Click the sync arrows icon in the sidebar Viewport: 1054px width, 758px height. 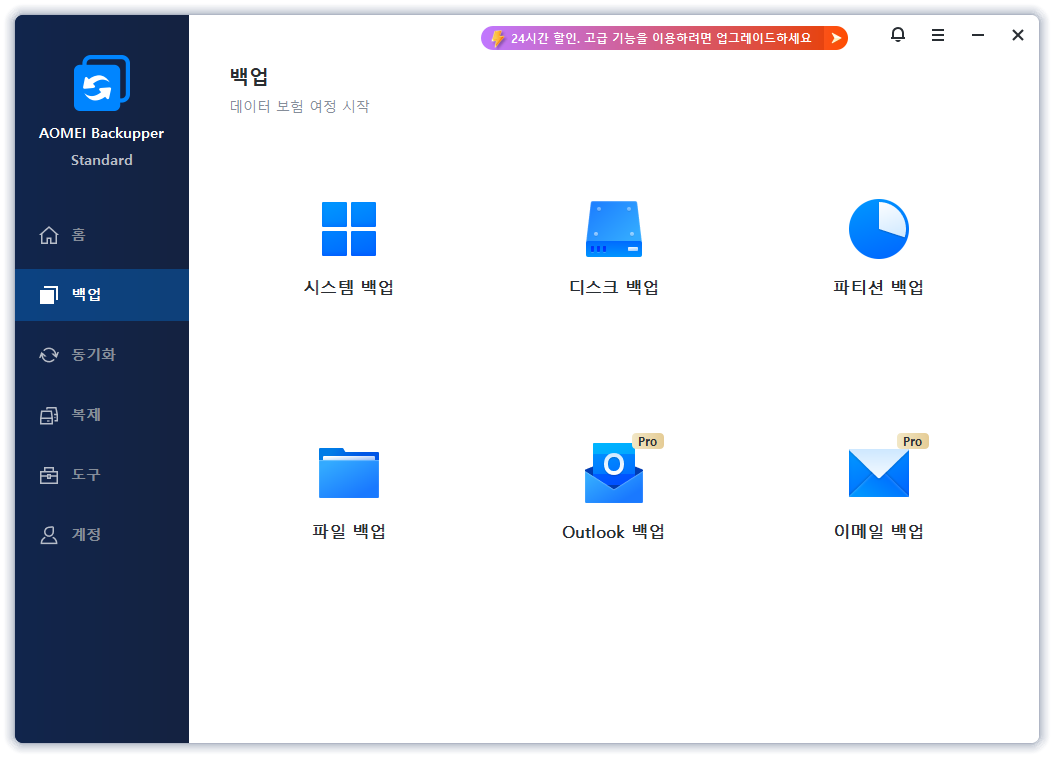[x=49, y=355]
